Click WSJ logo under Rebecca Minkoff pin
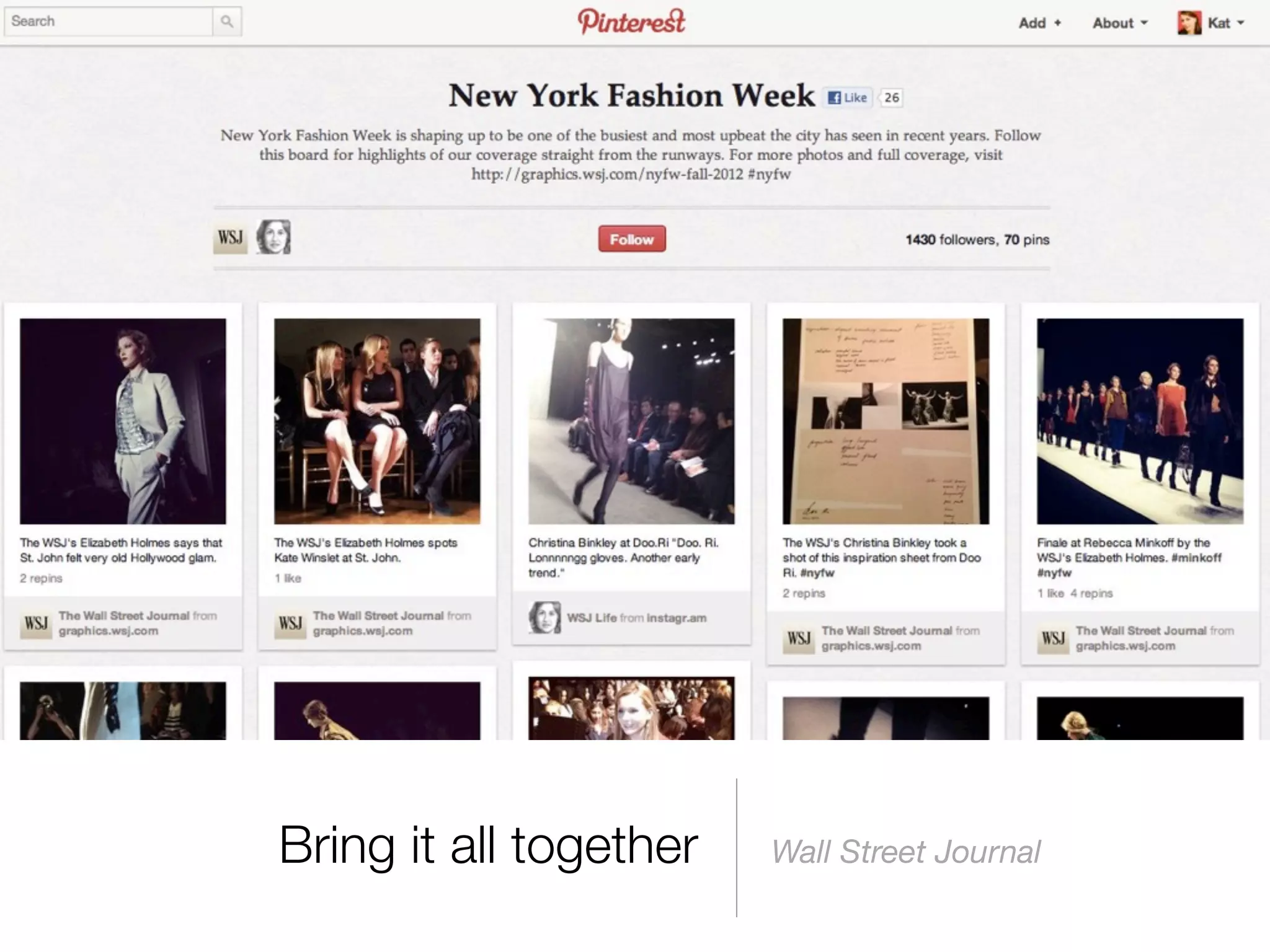Viewport: 1270px width, 952px height. pyautogui.click(x=1053, y=638)
